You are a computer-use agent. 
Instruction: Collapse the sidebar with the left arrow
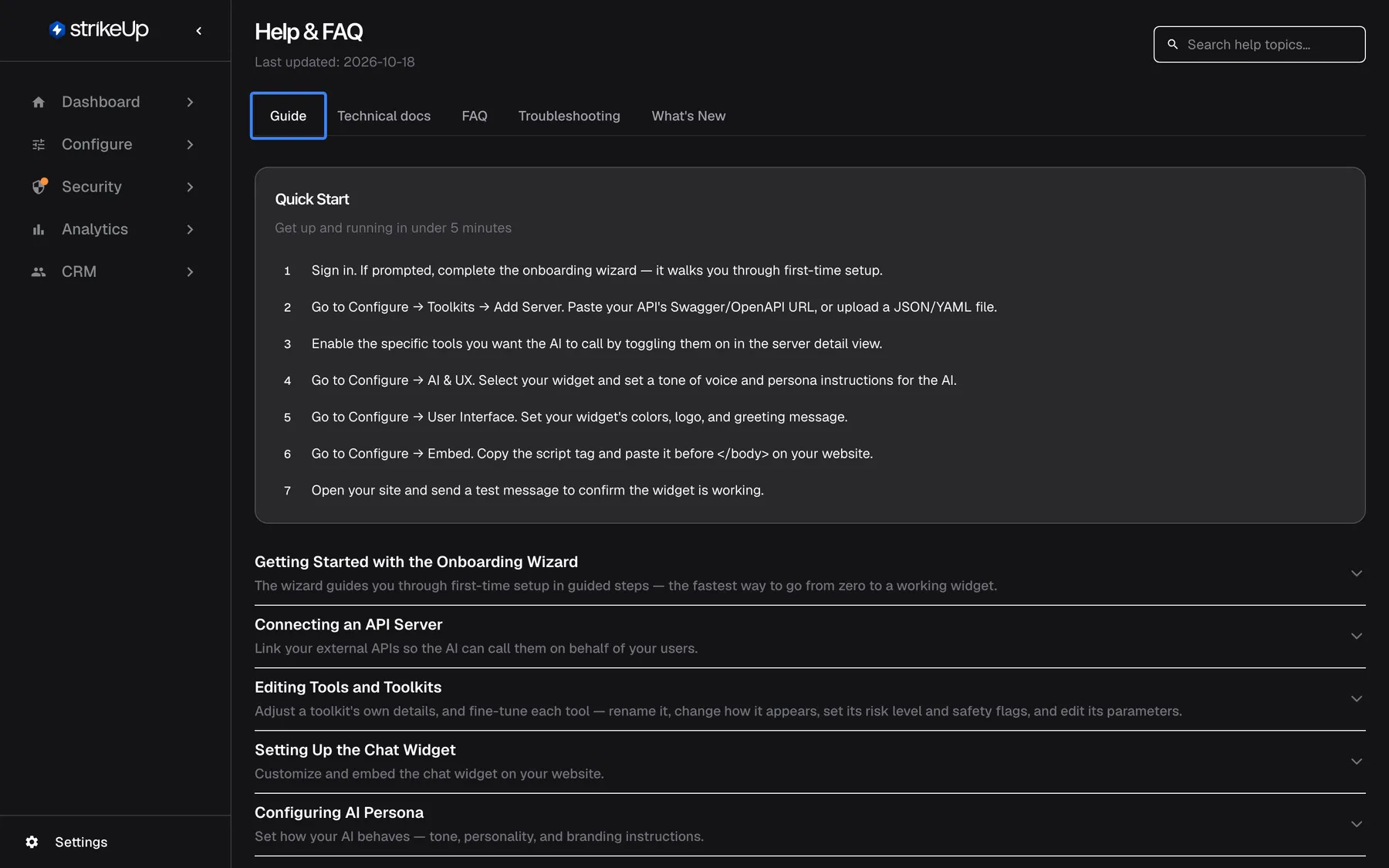click(199, 31)
